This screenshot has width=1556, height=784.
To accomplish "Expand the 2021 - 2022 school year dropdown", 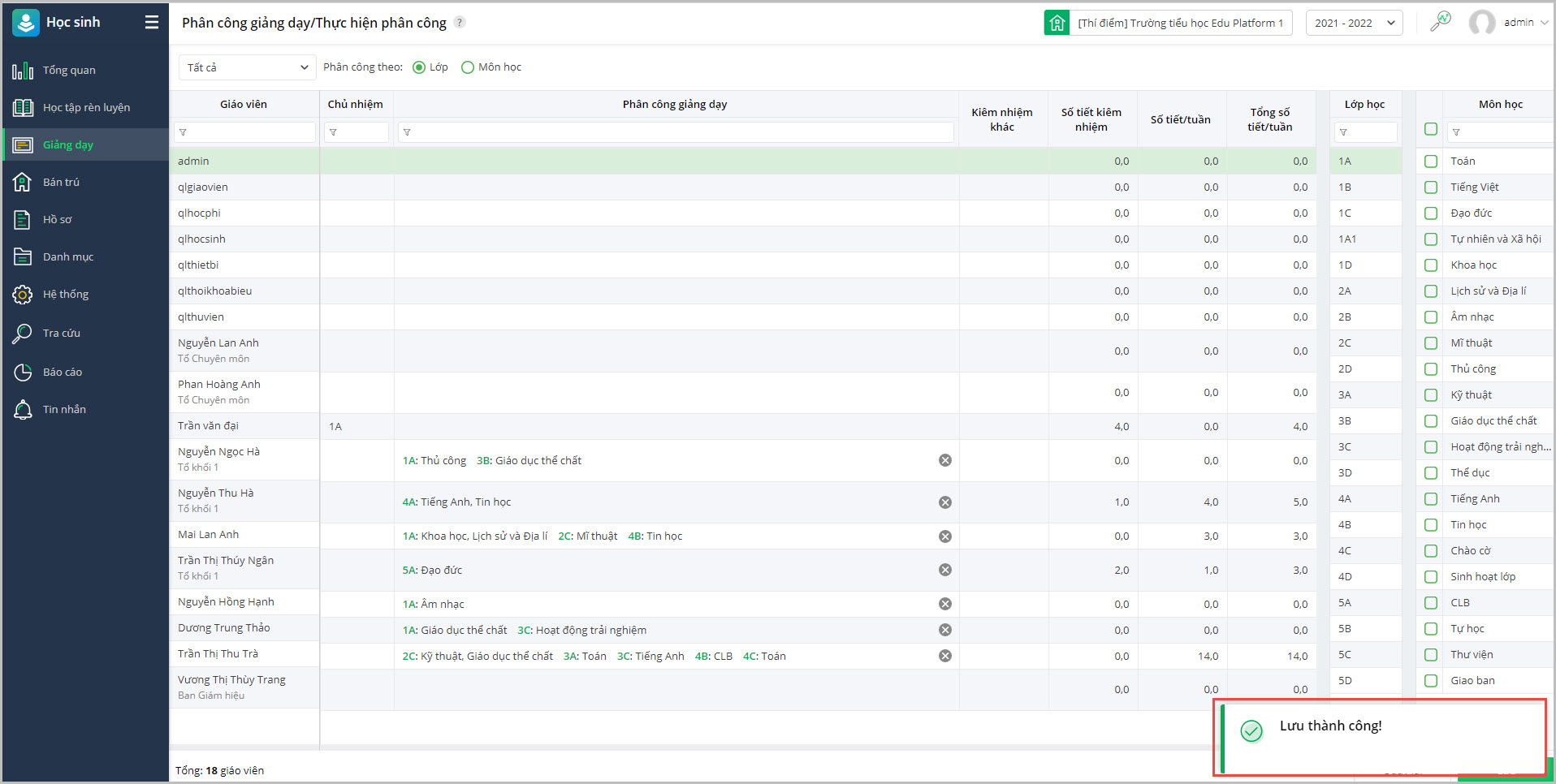I will click(1354, 23).
